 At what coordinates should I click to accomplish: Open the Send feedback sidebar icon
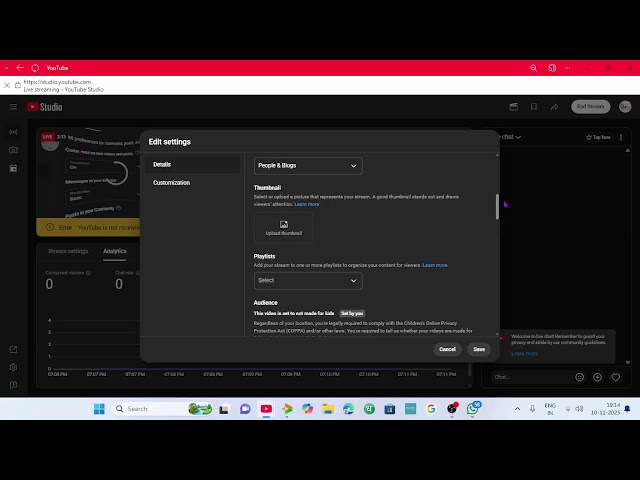click(x=13, y=385)
